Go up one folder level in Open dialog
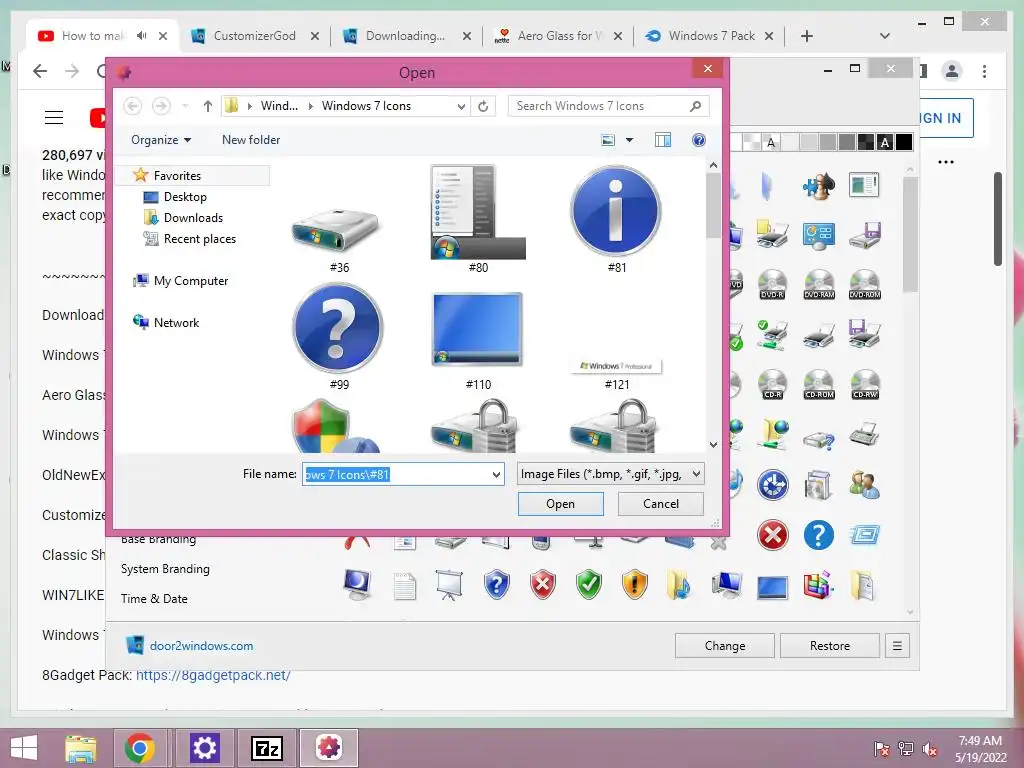Image resolution: width=1024 pixels, height=768 pixels. click(x=208, y=106)
